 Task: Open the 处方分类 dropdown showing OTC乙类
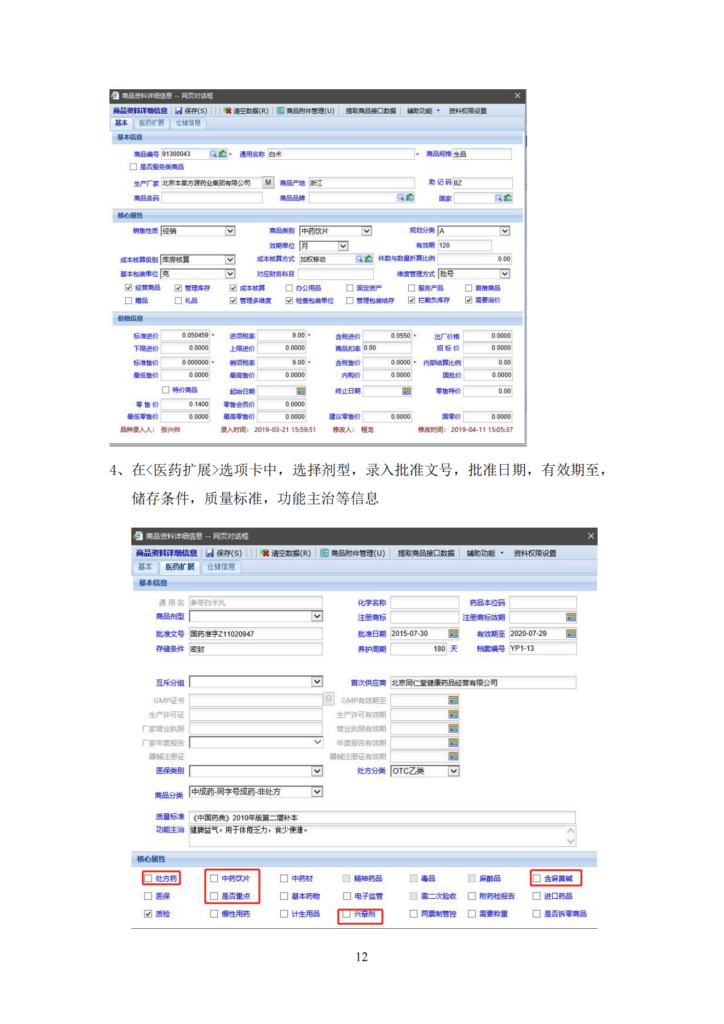click(x=454, y=771)
